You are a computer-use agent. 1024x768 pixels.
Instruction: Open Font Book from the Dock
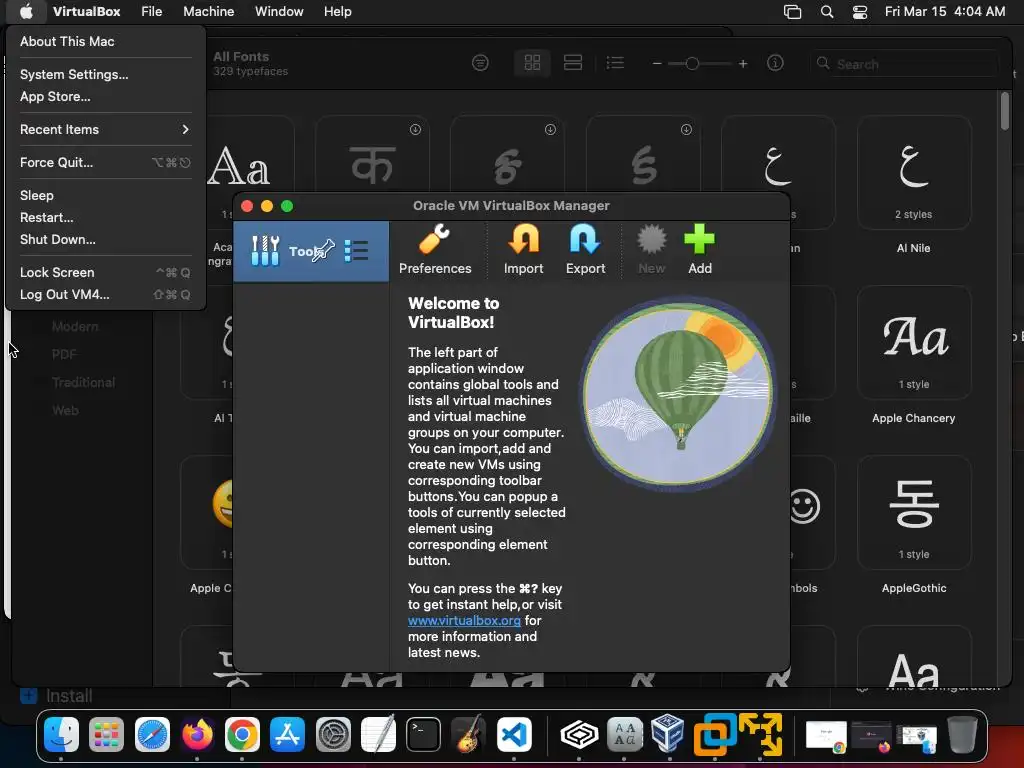point(625,735)
